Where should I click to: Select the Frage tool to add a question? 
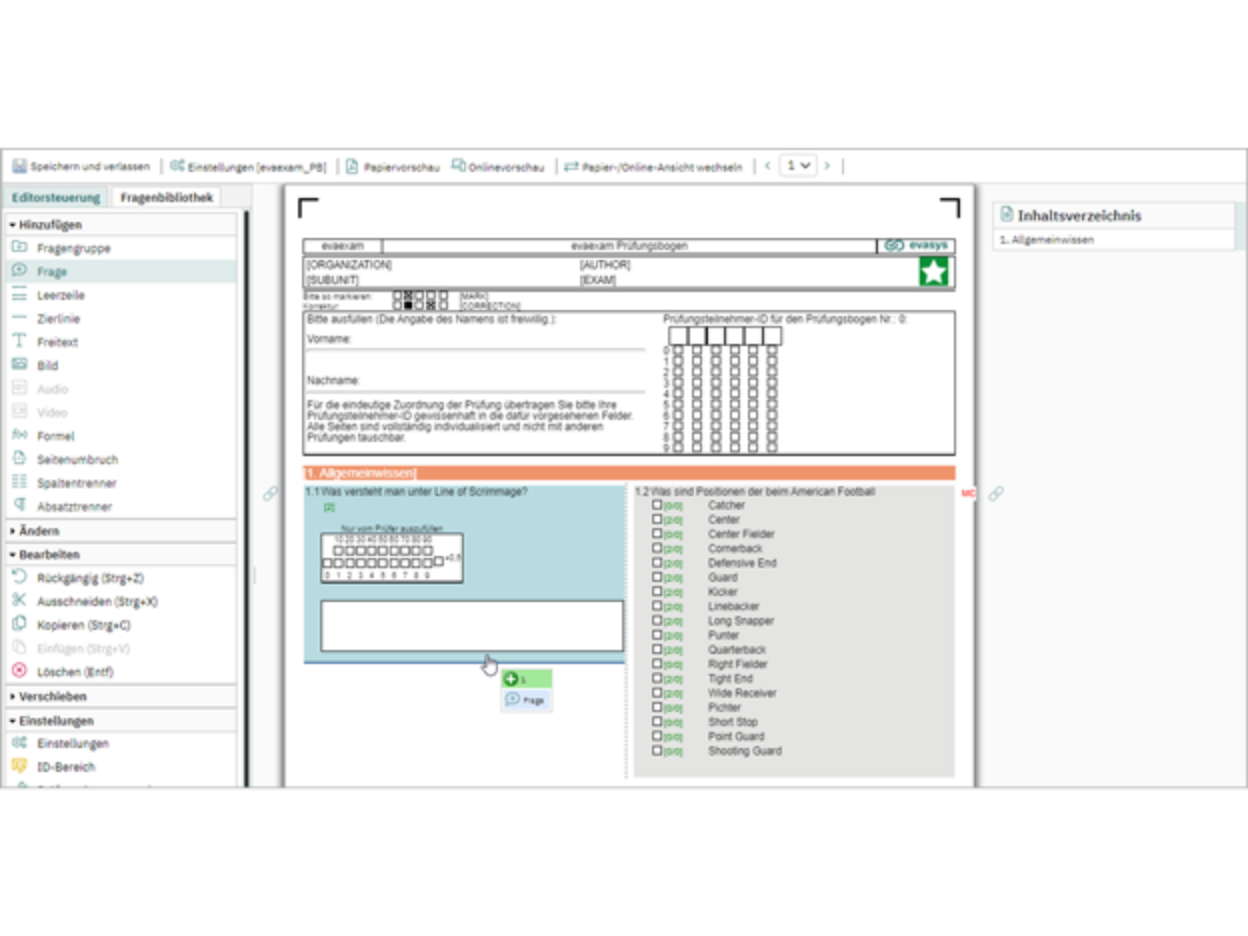point(50,271)
